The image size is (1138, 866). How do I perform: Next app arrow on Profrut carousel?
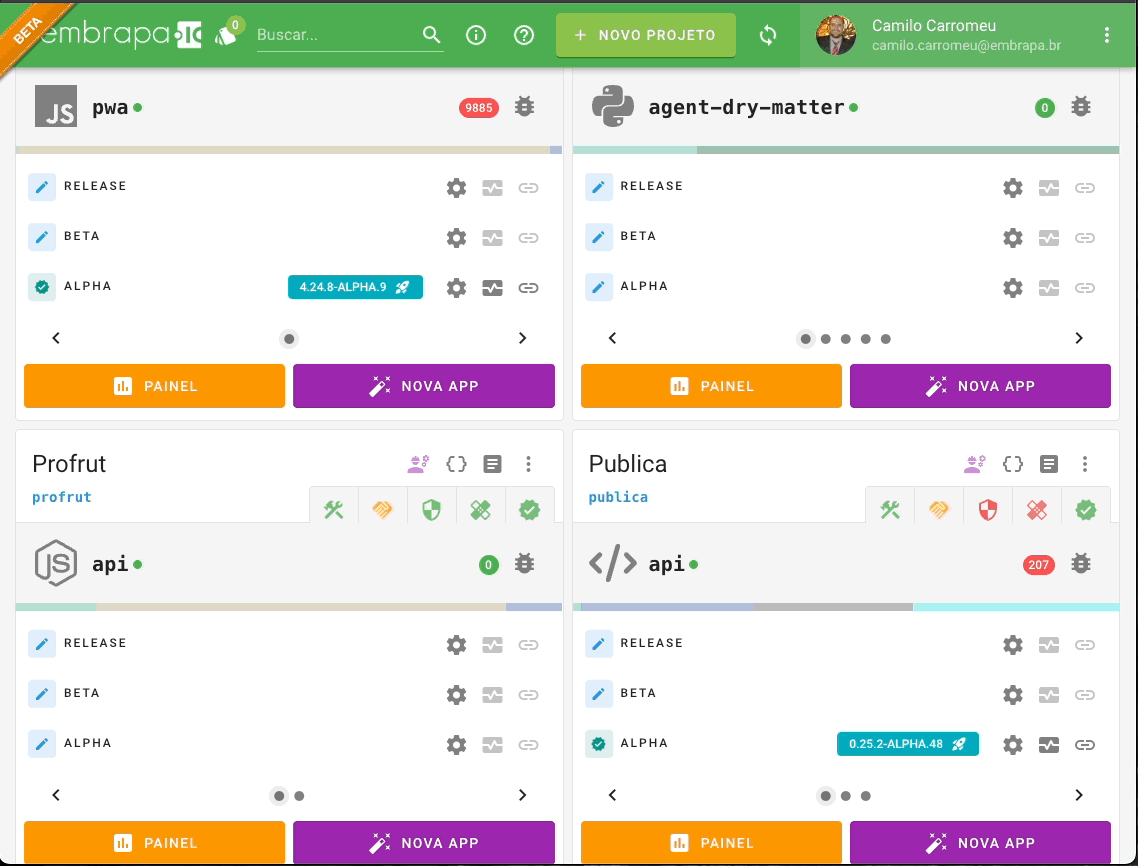[522, 796]
